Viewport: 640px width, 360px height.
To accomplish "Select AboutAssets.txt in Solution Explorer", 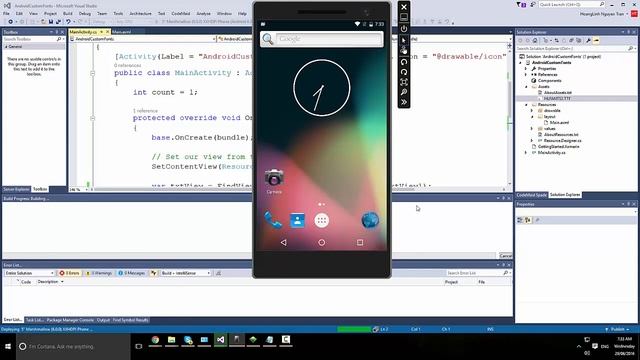I will [x=558, y=93].
